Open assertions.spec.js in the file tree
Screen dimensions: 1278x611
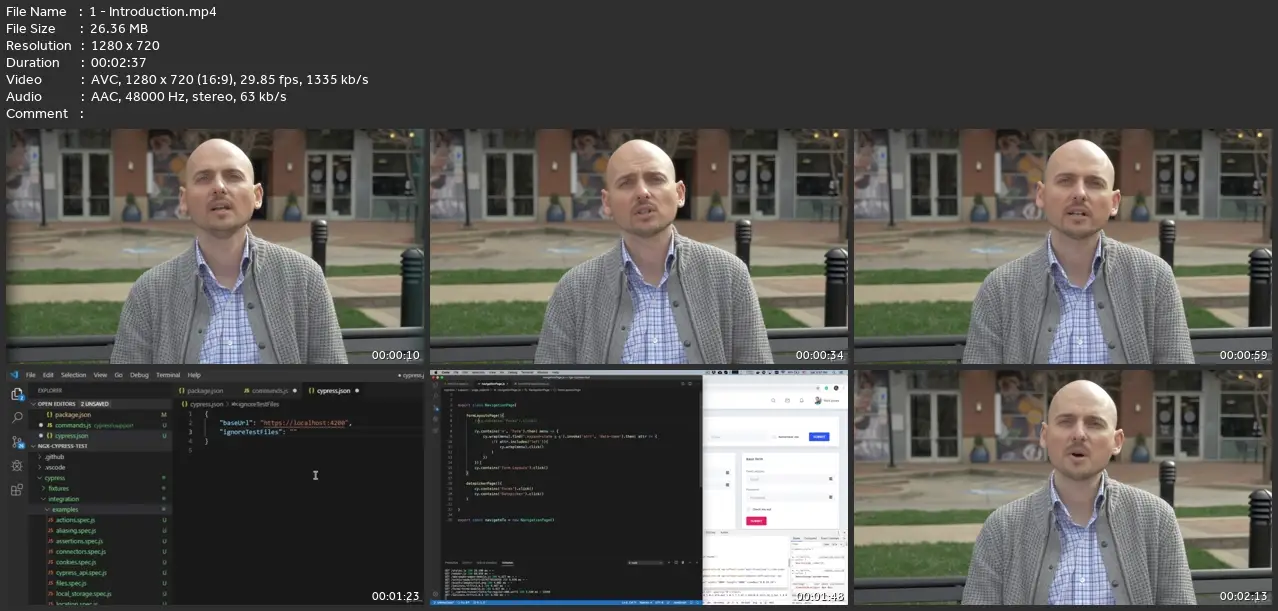78,541
